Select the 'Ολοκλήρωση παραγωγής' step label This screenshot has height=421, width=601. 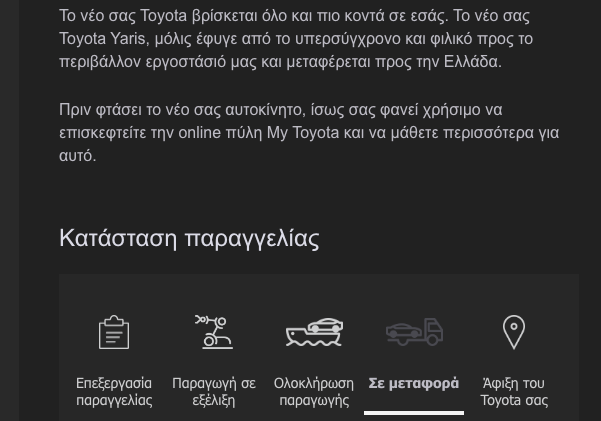click(314, 391)
